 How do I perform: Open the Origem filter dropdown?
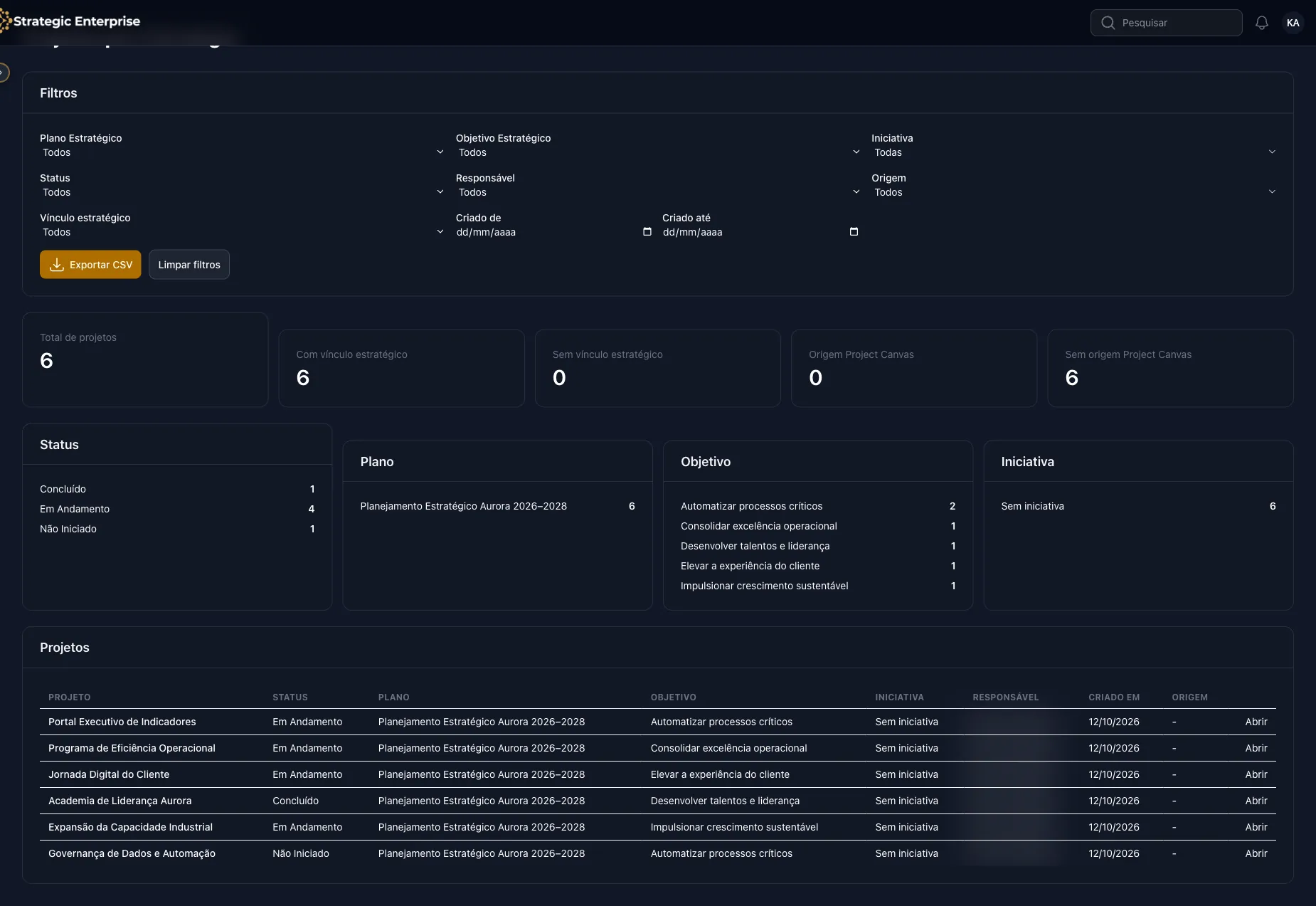tap(1074, 192)
